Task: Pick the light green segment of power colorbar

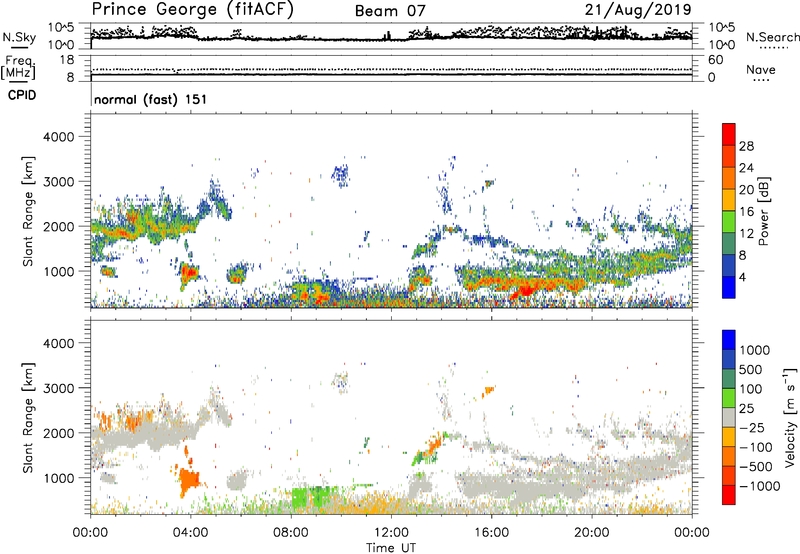Action: pos(729,222)
